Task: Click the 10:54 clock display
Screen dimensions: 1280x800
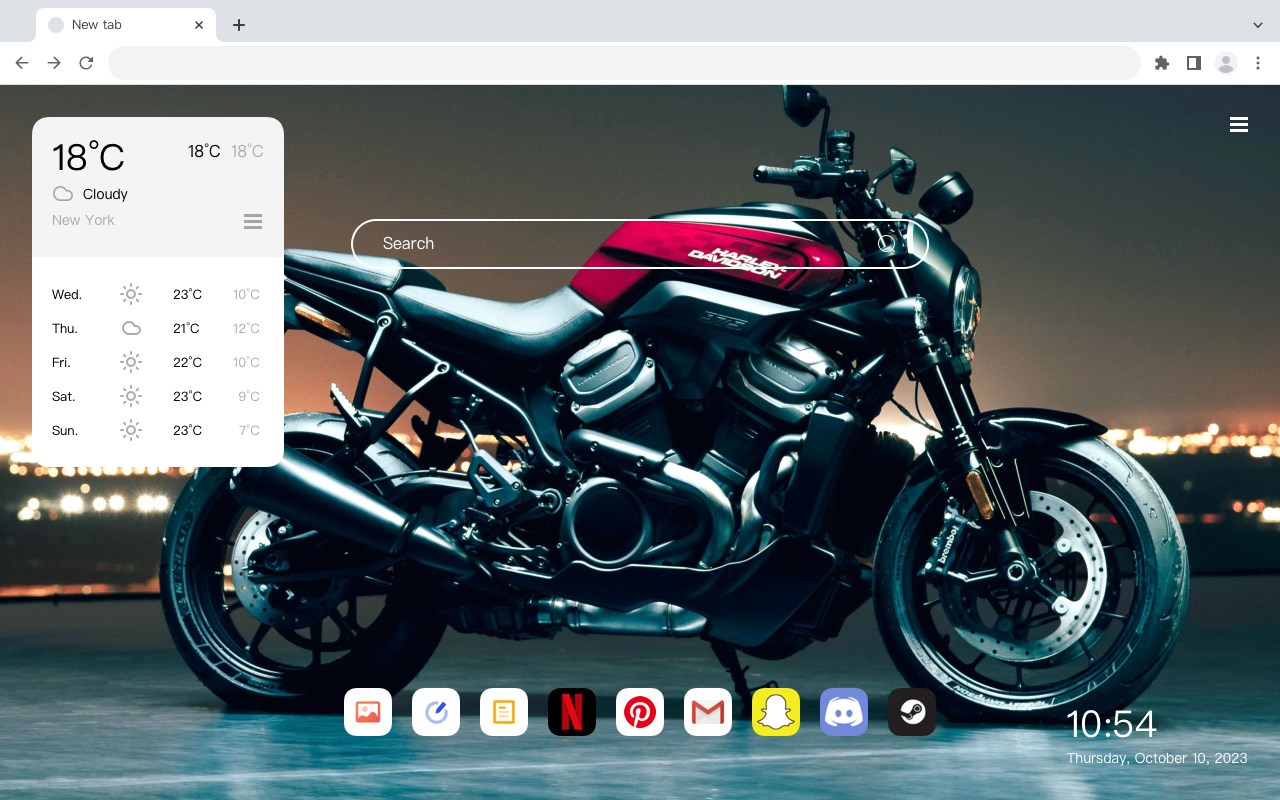Action: click(1111, 724)
